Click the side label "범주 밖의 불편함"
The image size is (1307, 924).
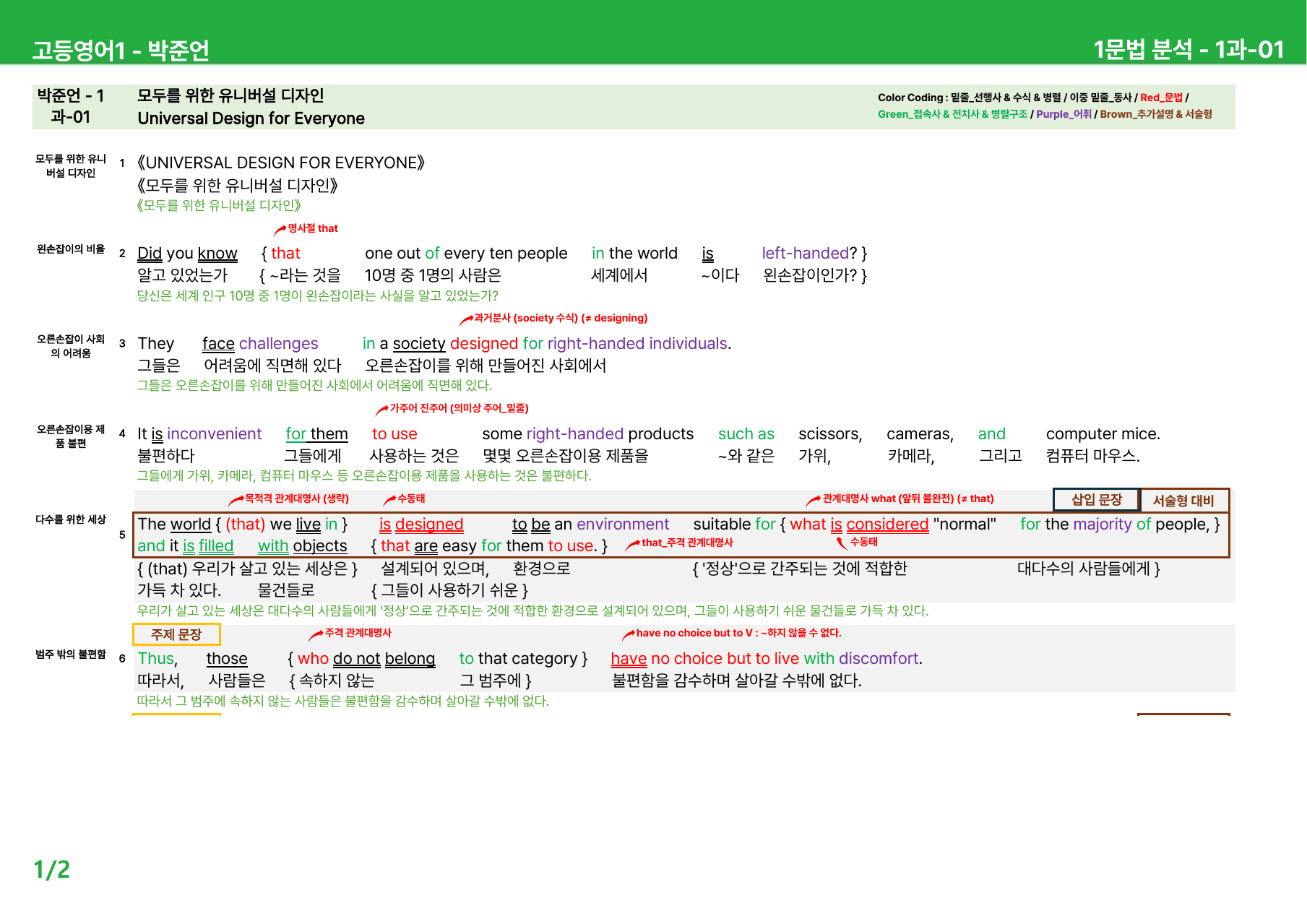point(71,655)
